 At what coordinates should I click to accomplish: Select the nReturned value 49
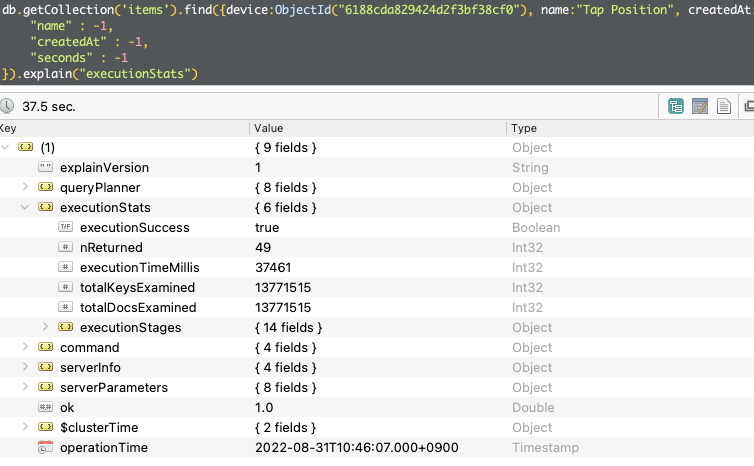click(263, 247)
